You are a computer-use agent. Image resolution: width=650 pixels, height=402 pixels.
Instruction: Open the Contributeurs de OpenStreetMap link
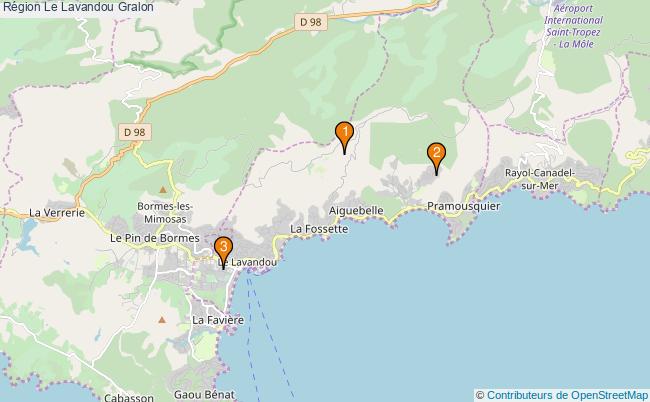(567, 395)
